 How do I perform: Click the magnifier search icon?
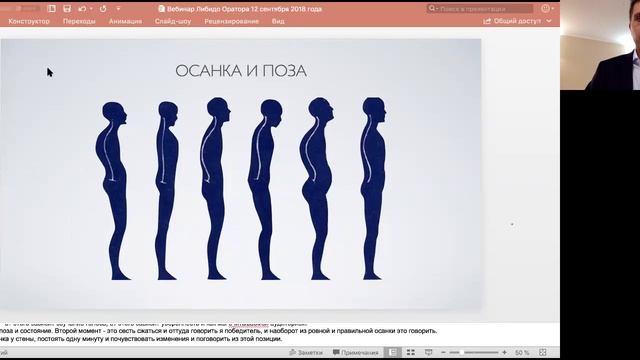point(432,9)
